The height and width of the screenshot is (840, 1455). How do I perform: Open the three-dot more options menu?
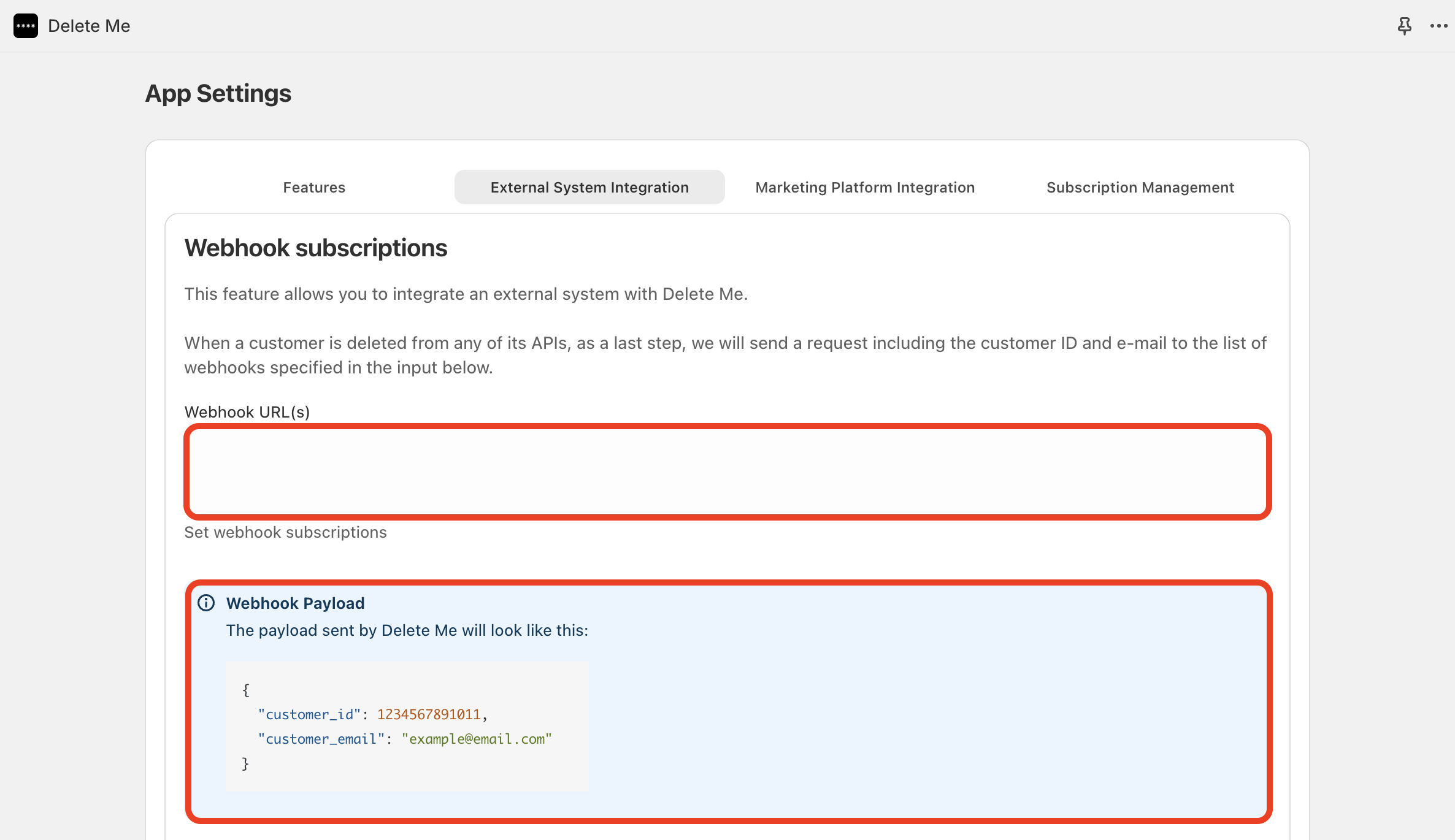1438,26
